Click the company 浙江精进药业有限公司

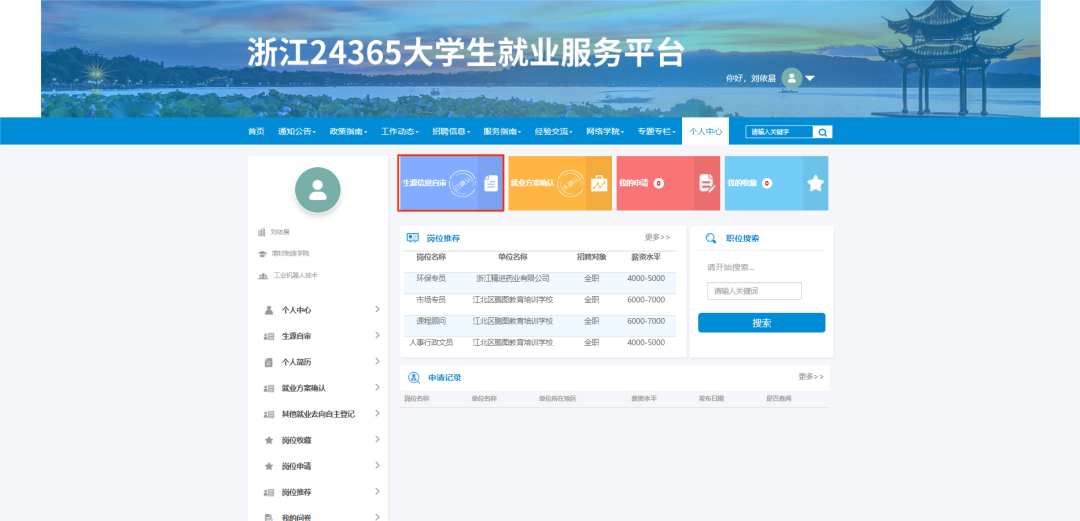[512, 278]
